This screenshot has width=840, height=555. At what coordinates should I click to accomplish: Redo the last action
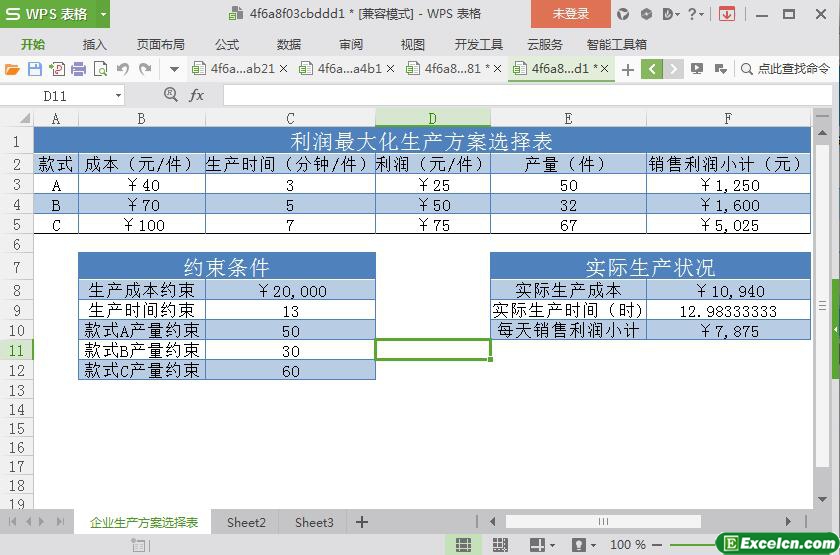pos(145,69)
